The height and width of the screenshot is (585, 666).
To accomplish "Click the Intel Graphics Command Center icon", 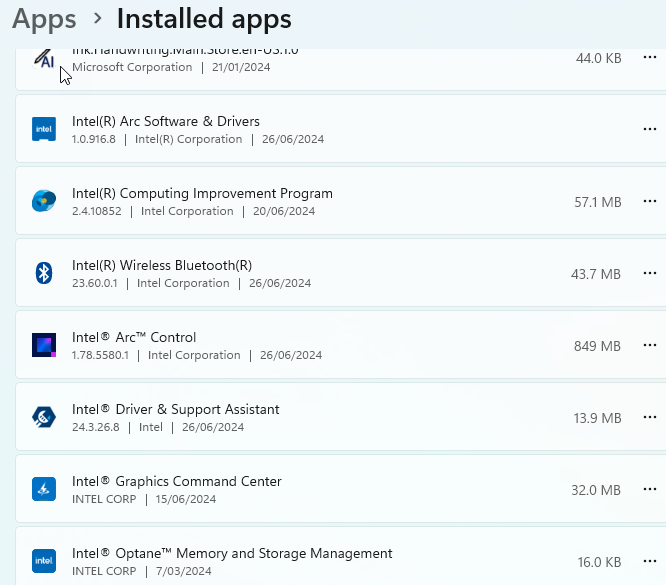I will (43, 489).
